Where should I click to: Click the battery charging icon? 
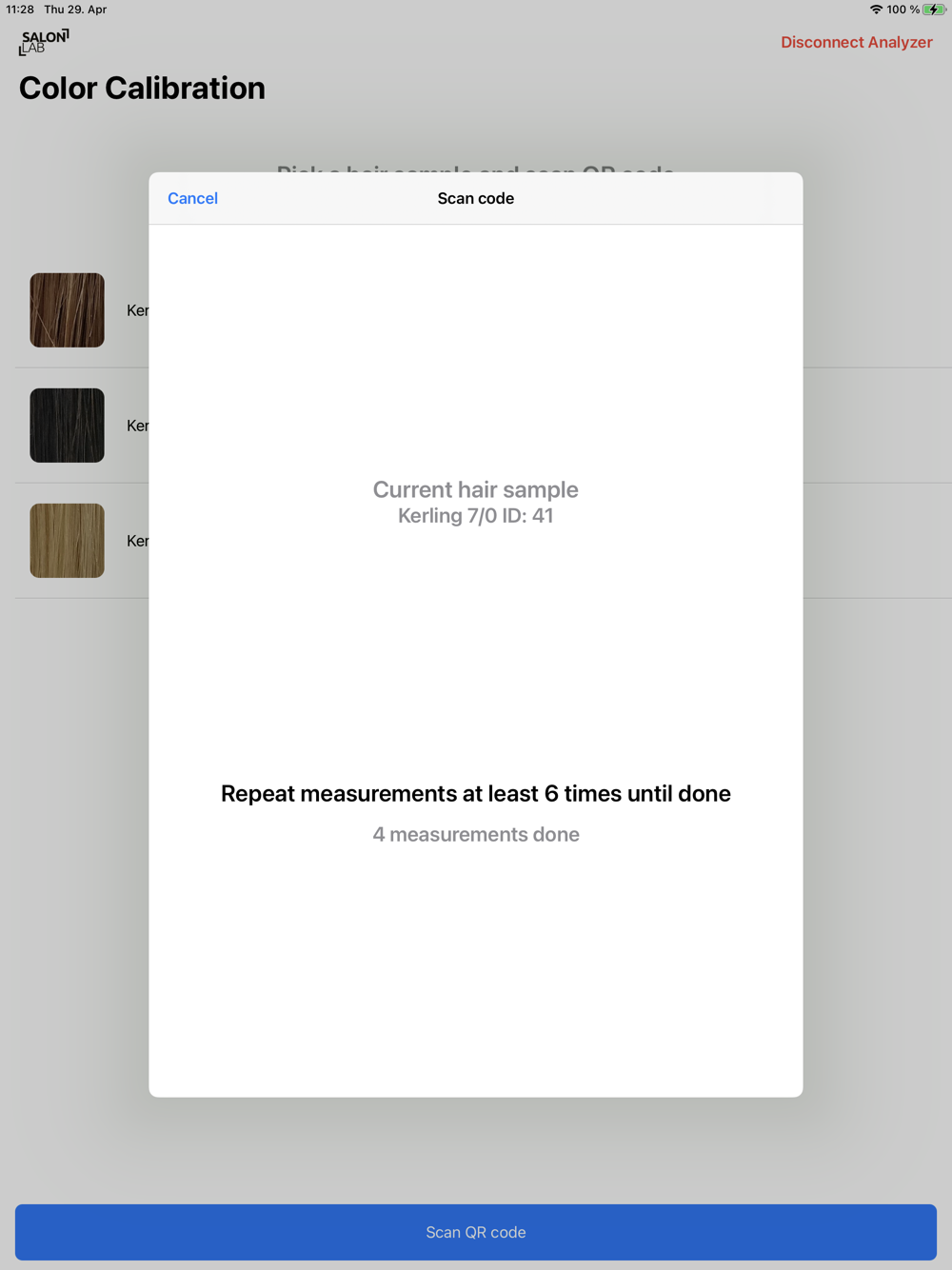(x=934, y=10)
